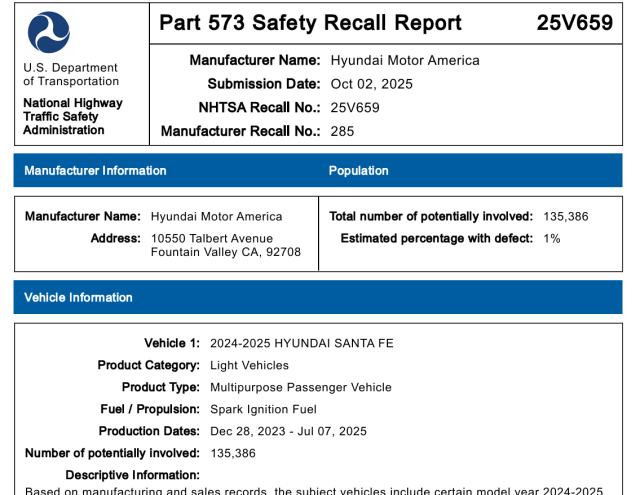Click the NHTSA Recall No. value
The width and height of the screenshot is (640, 495).
[x=355, y=107]
